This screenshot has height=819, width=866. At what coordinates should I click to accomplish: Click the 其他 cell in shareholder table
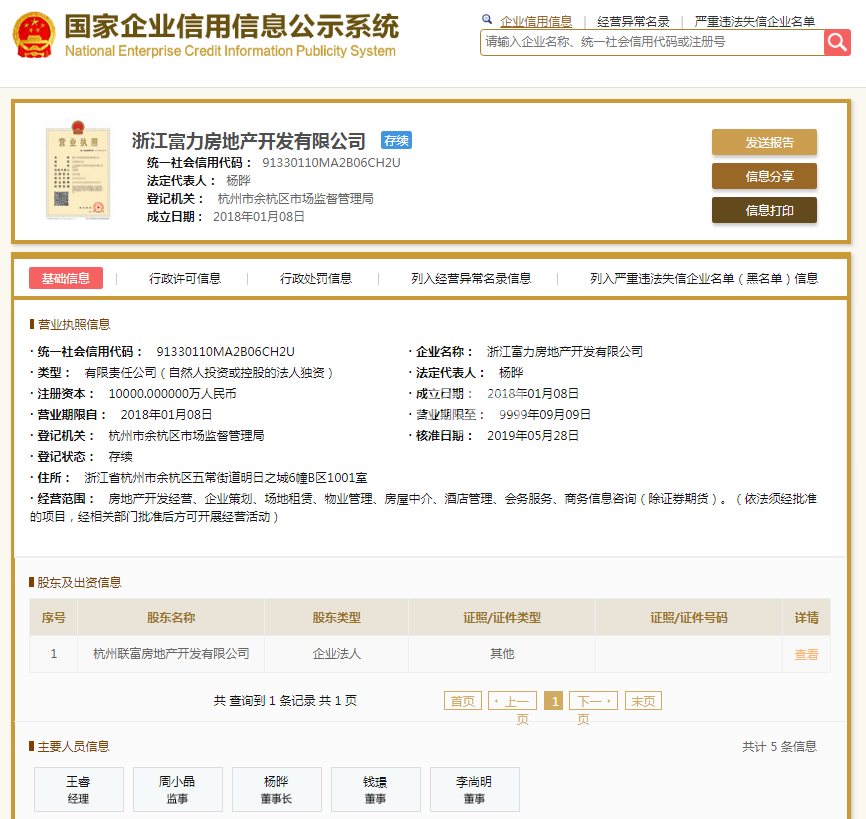click(x=502, y=654)
